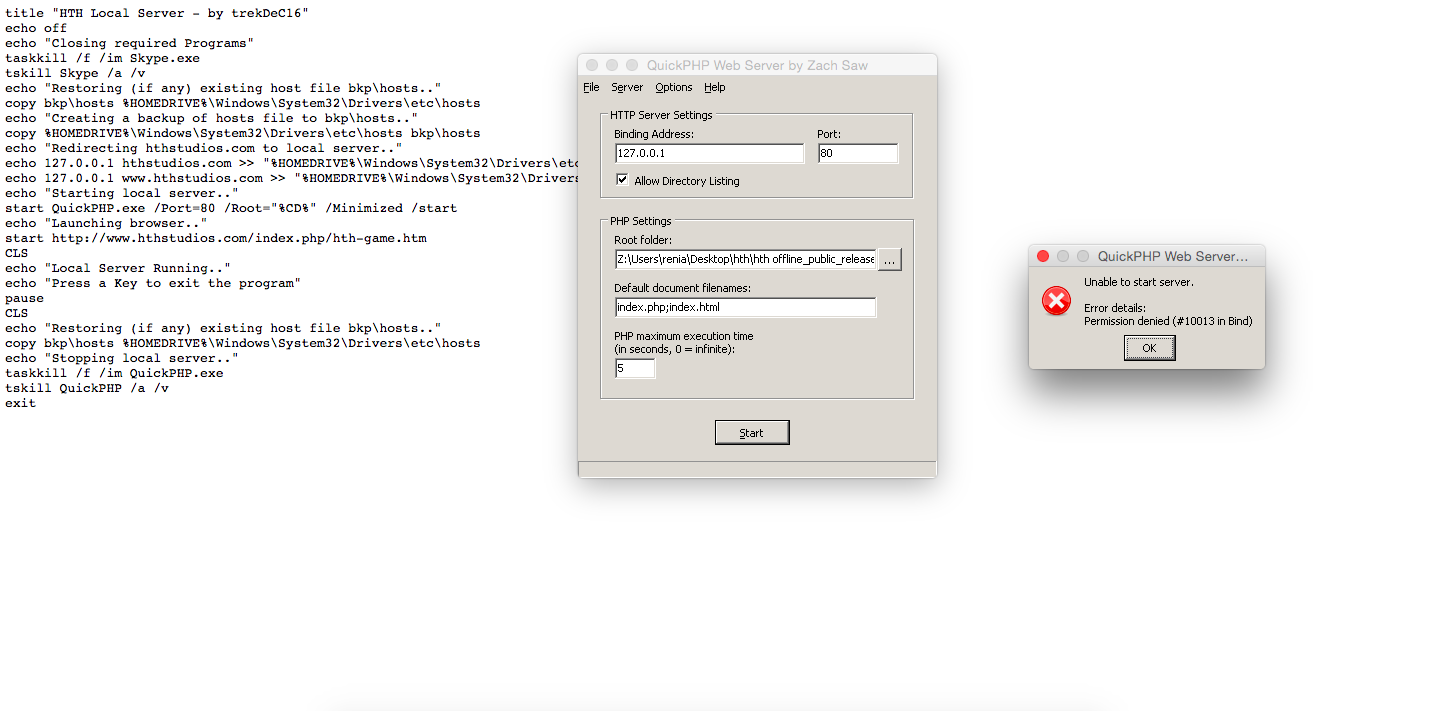Click the "Port:" label
Image resolution: width=1437 pixels, height=711 pixels.
point(830,134)
